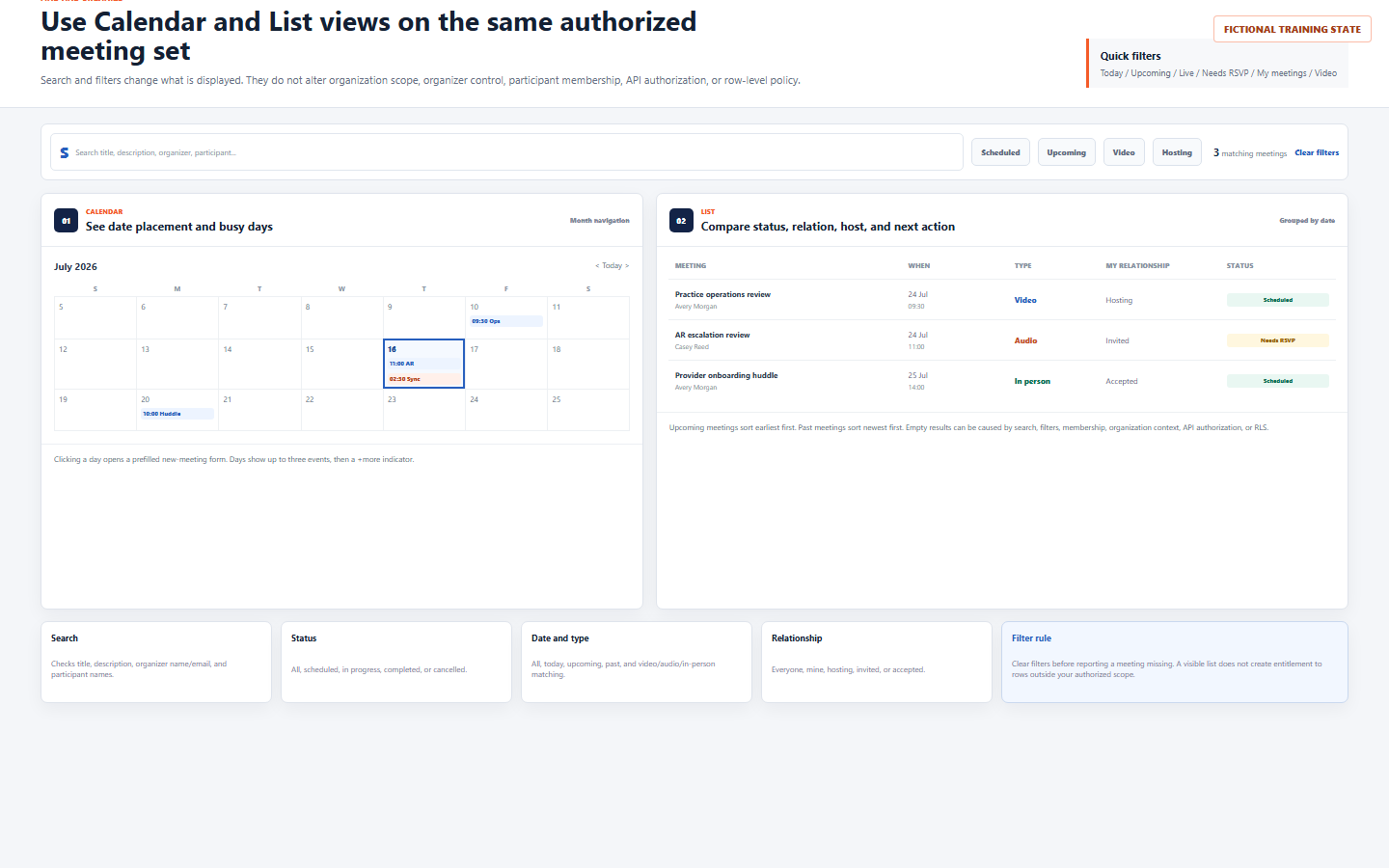This screenshot has width=1389, height=868.
Task: Click the 3 matching meetings count
Action: (x=1250, y=152)
